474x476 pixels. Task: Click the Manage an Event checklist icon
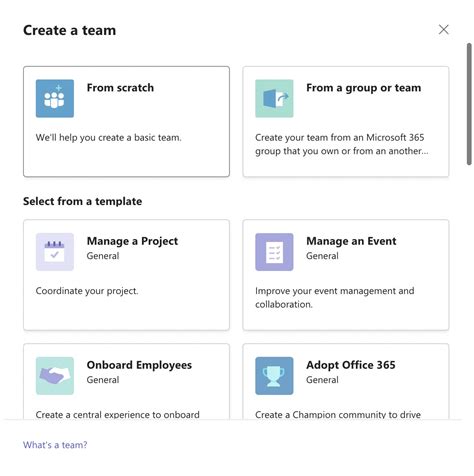click(x=274, y=252)
